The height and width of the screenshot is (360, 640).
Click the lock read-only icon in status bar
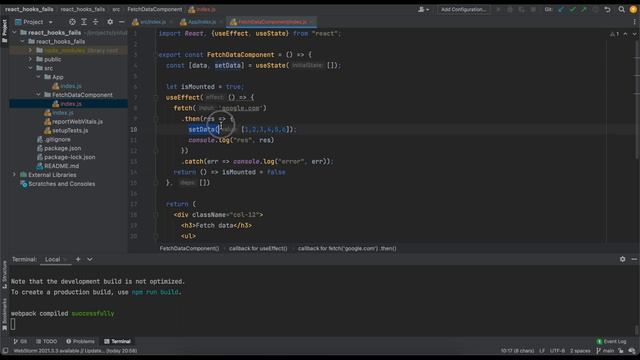(620, 351)
